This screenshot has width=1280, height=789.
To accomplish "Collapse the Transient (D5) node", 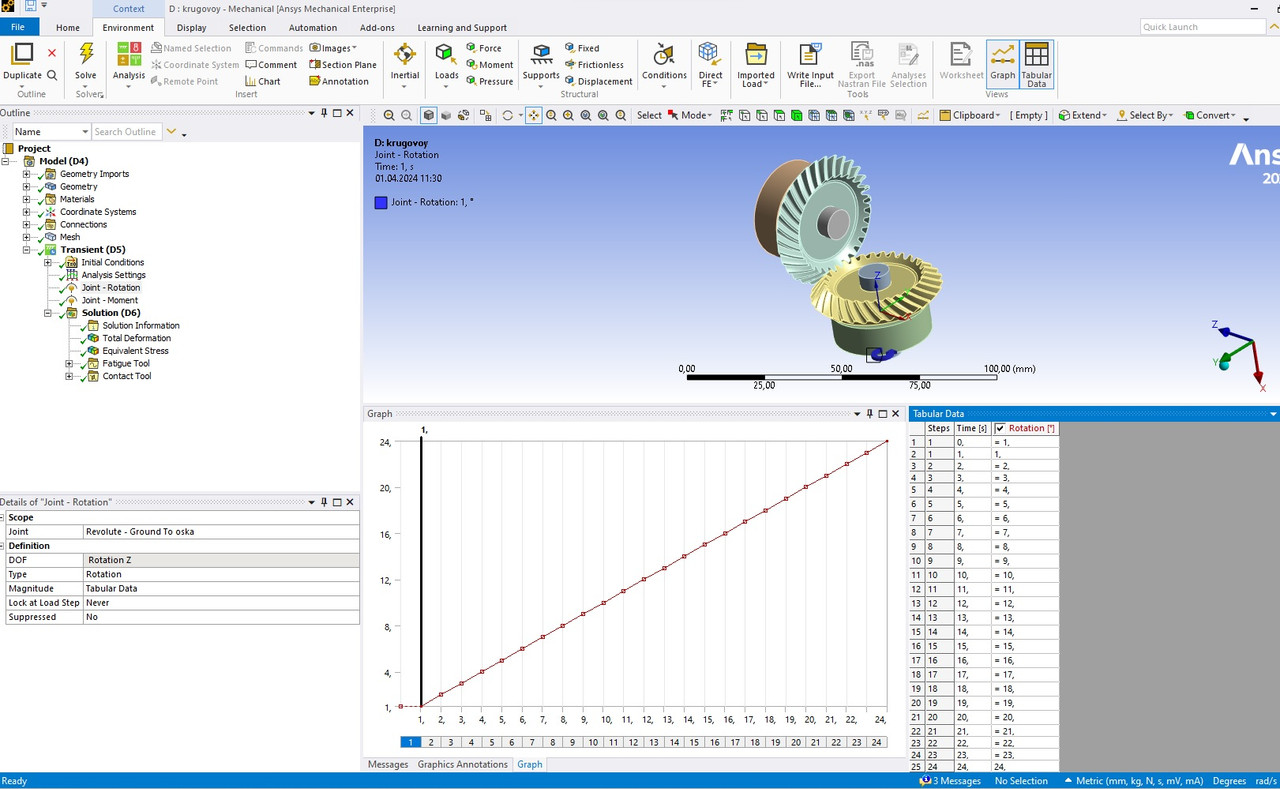I will 27,250.
